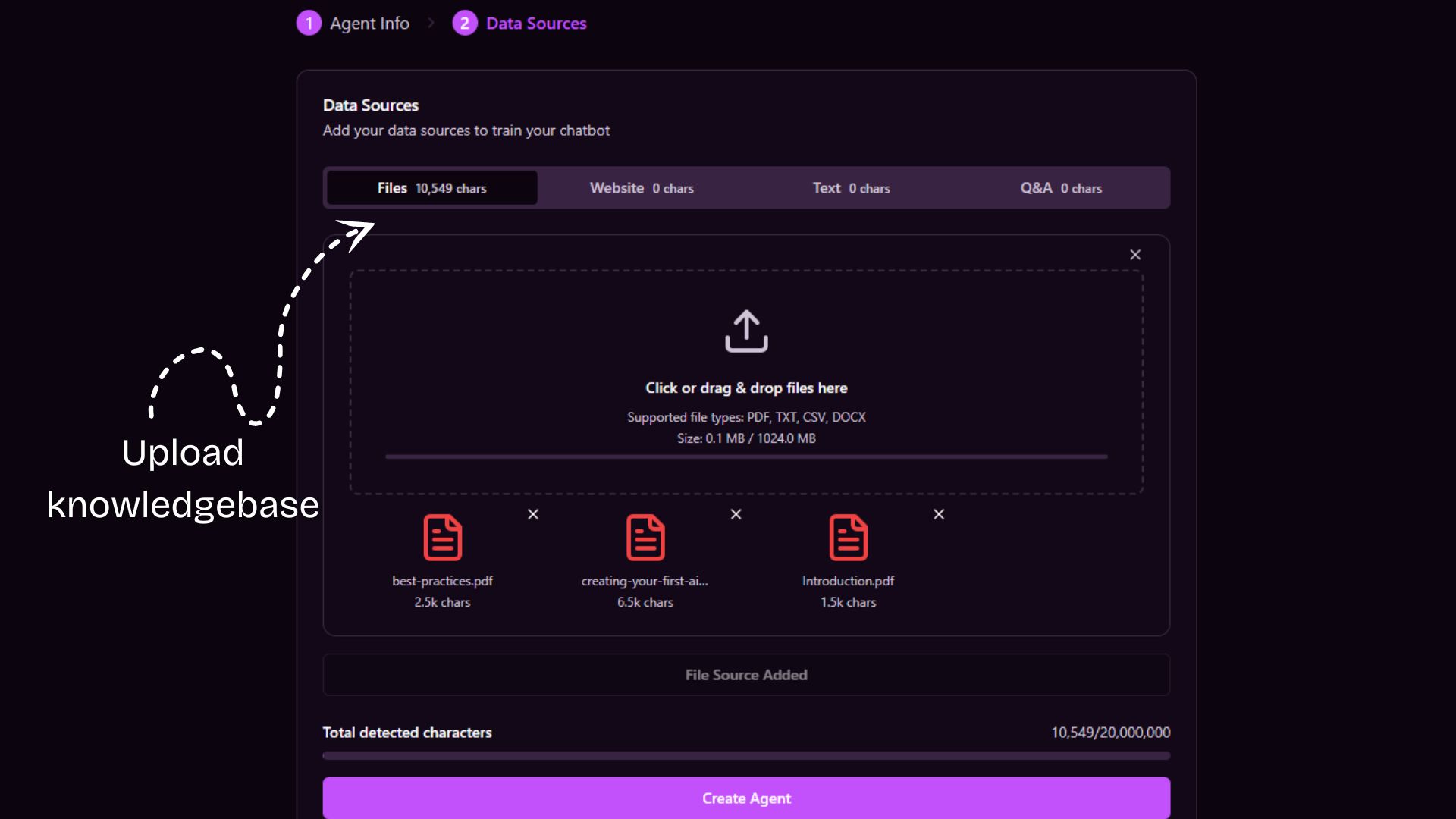Click the total characters progress bar

[x=746, y=755]
